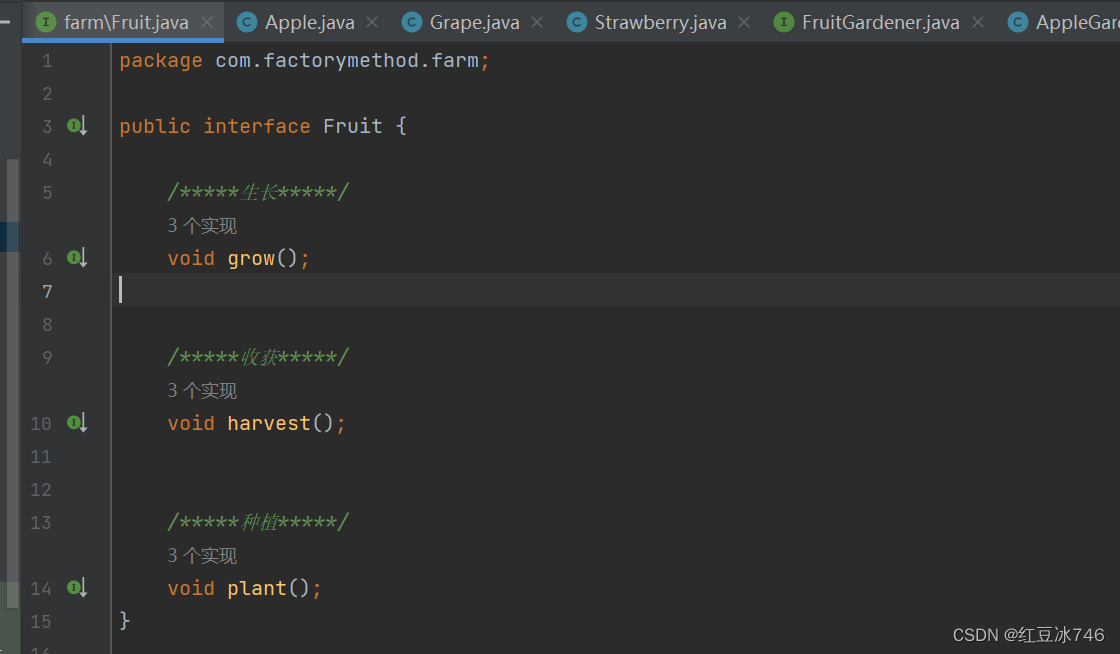Close the Strawberry.java tab

(x=744, y=22)
